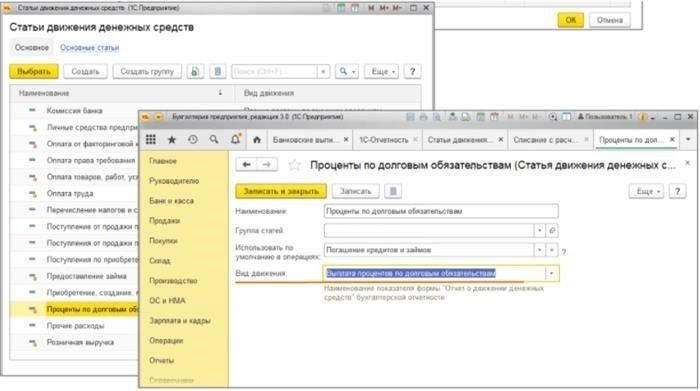Open help in the cash-flow articles list window
The image size is (700, 391).
[412, 71]
